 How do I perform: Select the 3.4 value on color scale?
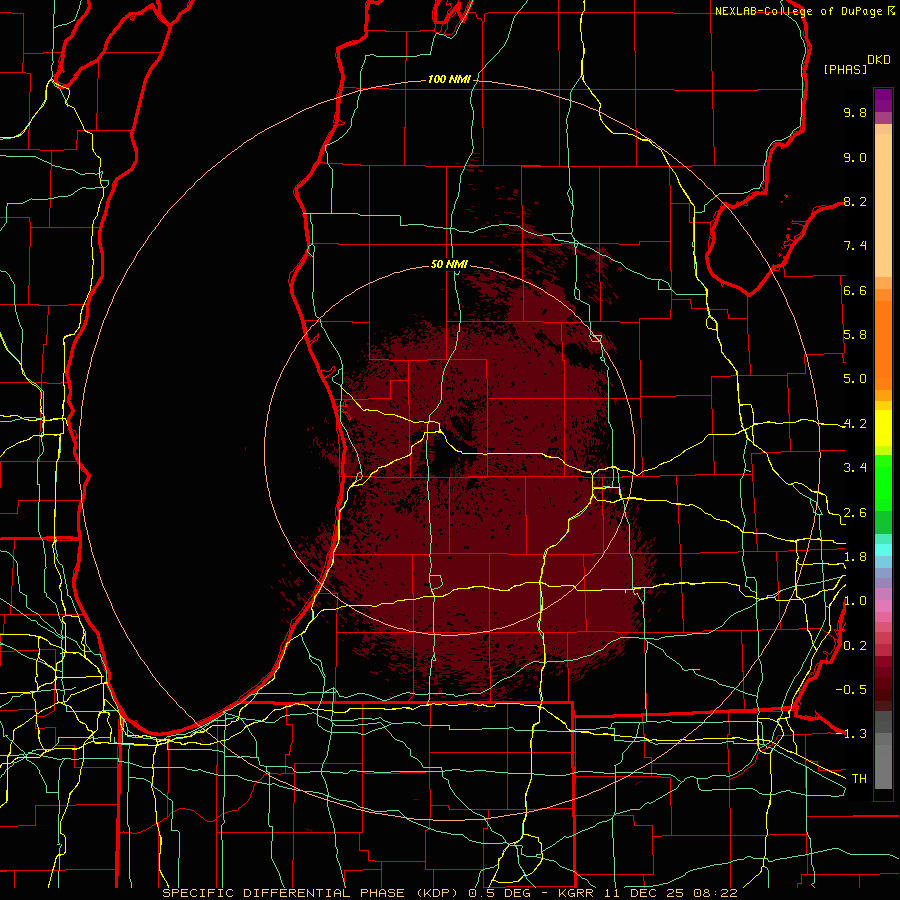(855, 468)
